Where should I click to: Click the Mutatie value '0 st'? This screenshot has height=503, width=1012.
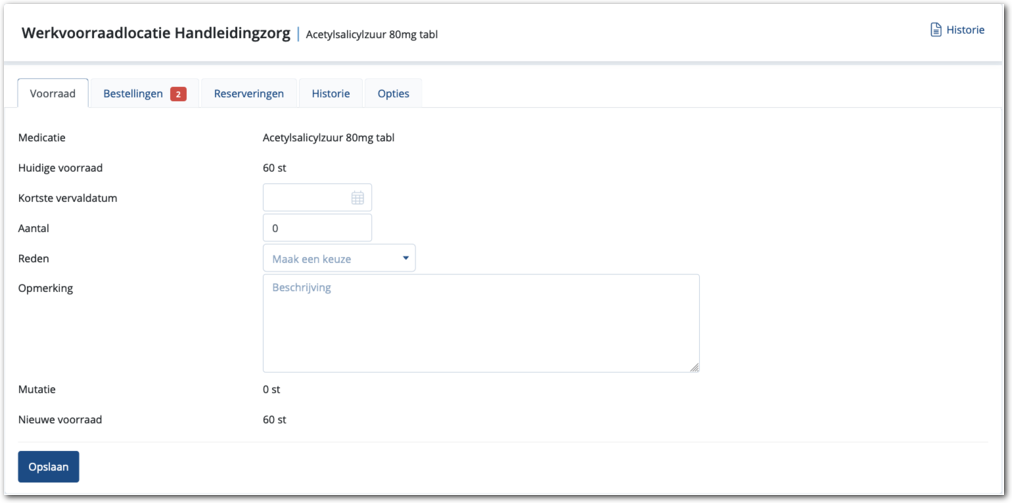271,389
